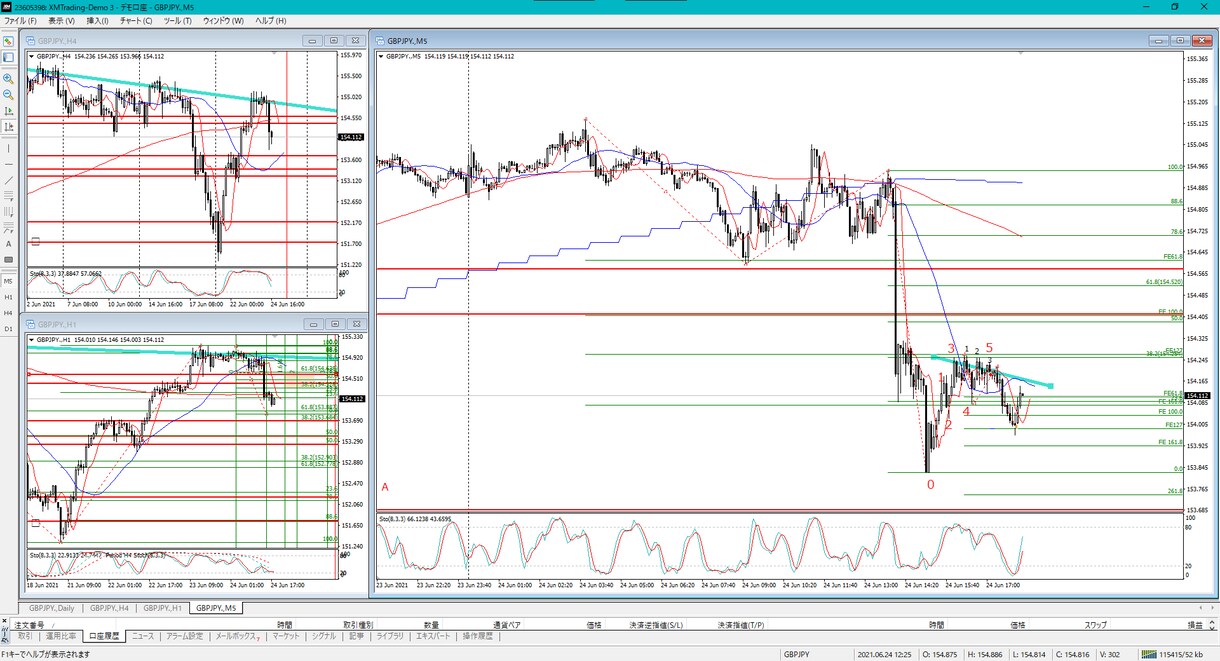
Task: Open the ツール (T) menu
Action: [x=178, y=20]
